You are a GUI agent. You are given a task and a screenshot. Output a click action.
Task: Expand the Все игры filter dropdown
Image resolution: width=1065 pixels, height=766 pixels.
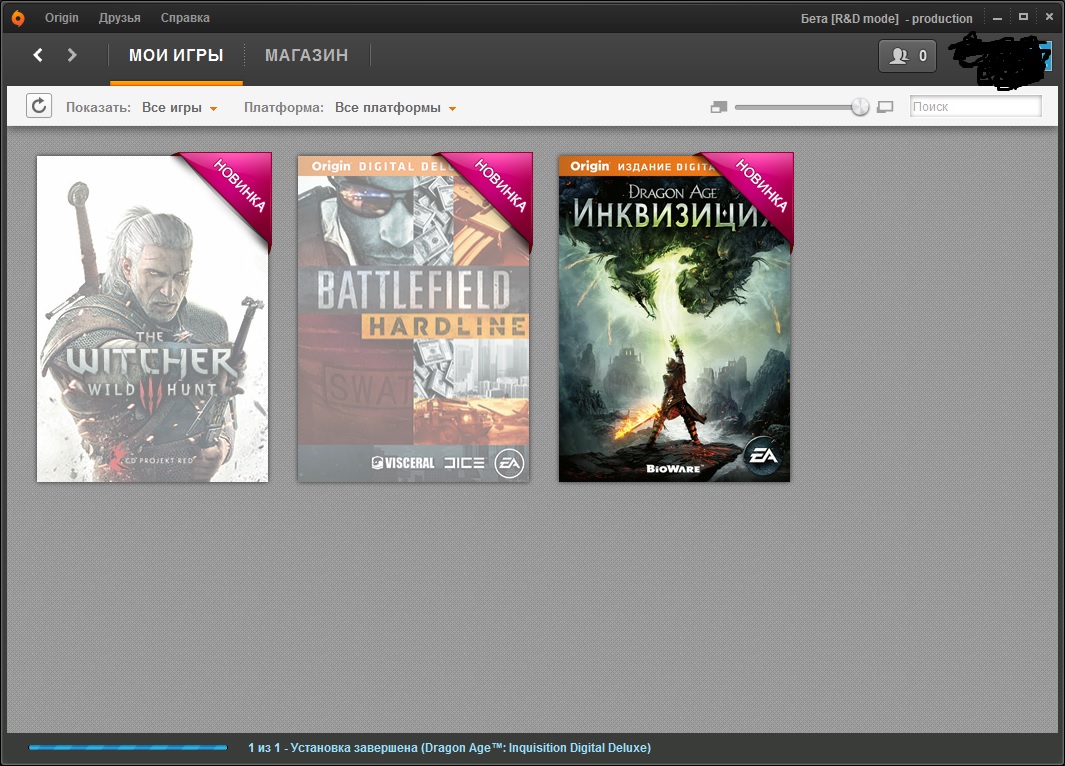click(179, 107)
